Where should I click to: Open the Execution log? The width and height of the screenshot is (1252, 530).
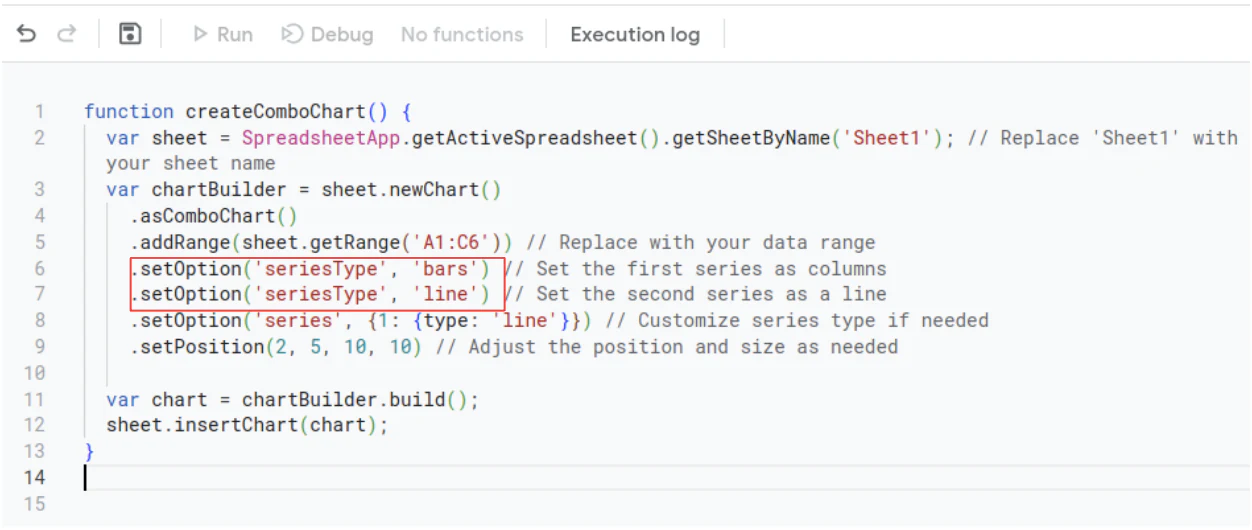click(635, 34)
